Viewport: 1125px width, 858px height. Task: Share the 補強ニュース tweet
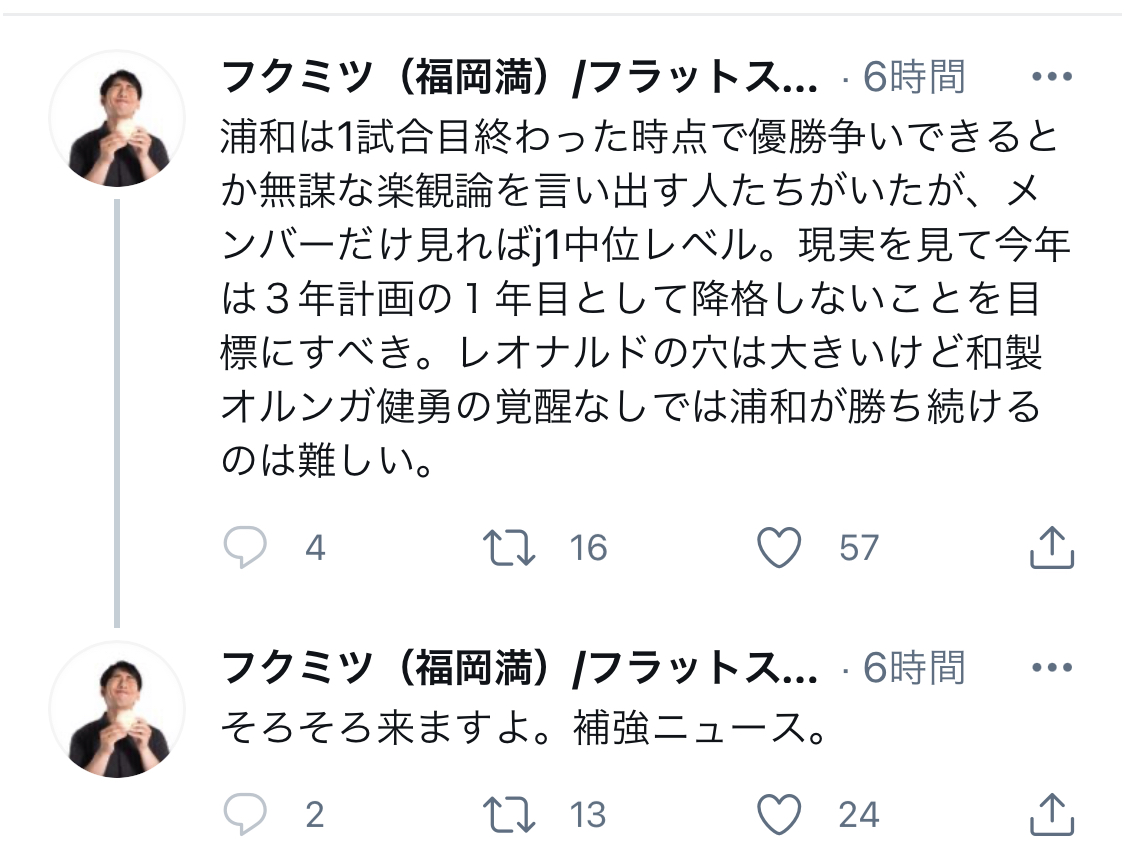point(1052,814)
